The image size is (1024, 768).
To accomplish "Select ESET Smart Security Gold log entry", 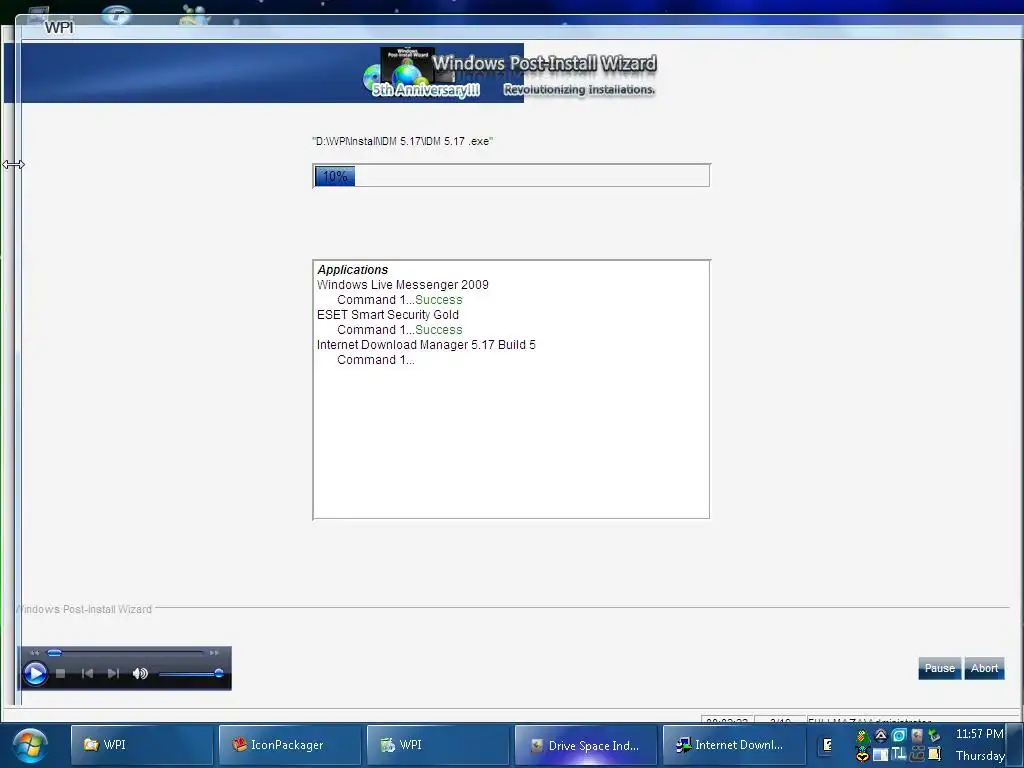I will (x=388, y=315).
